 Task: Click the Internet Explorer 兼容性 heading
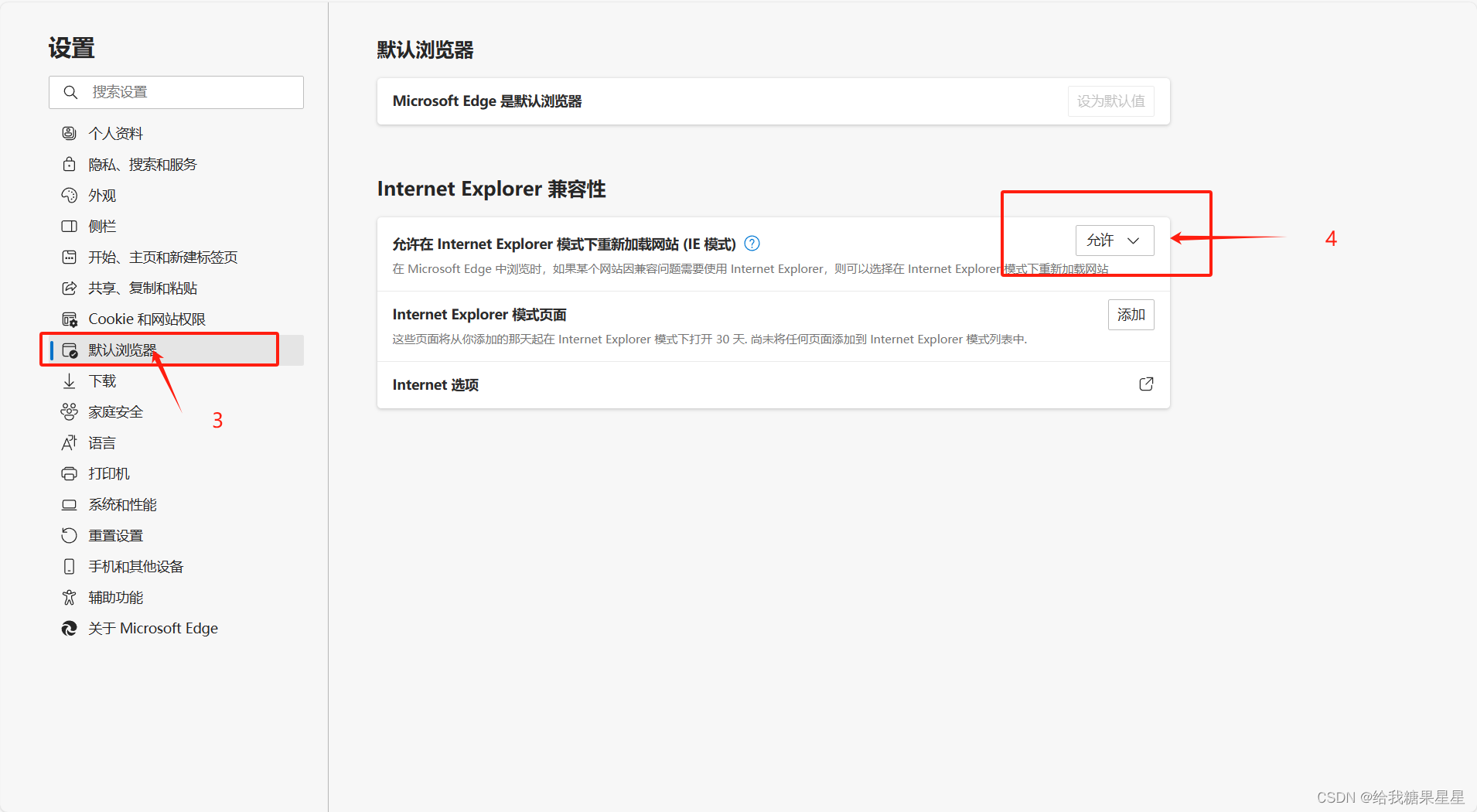(492, 189)
